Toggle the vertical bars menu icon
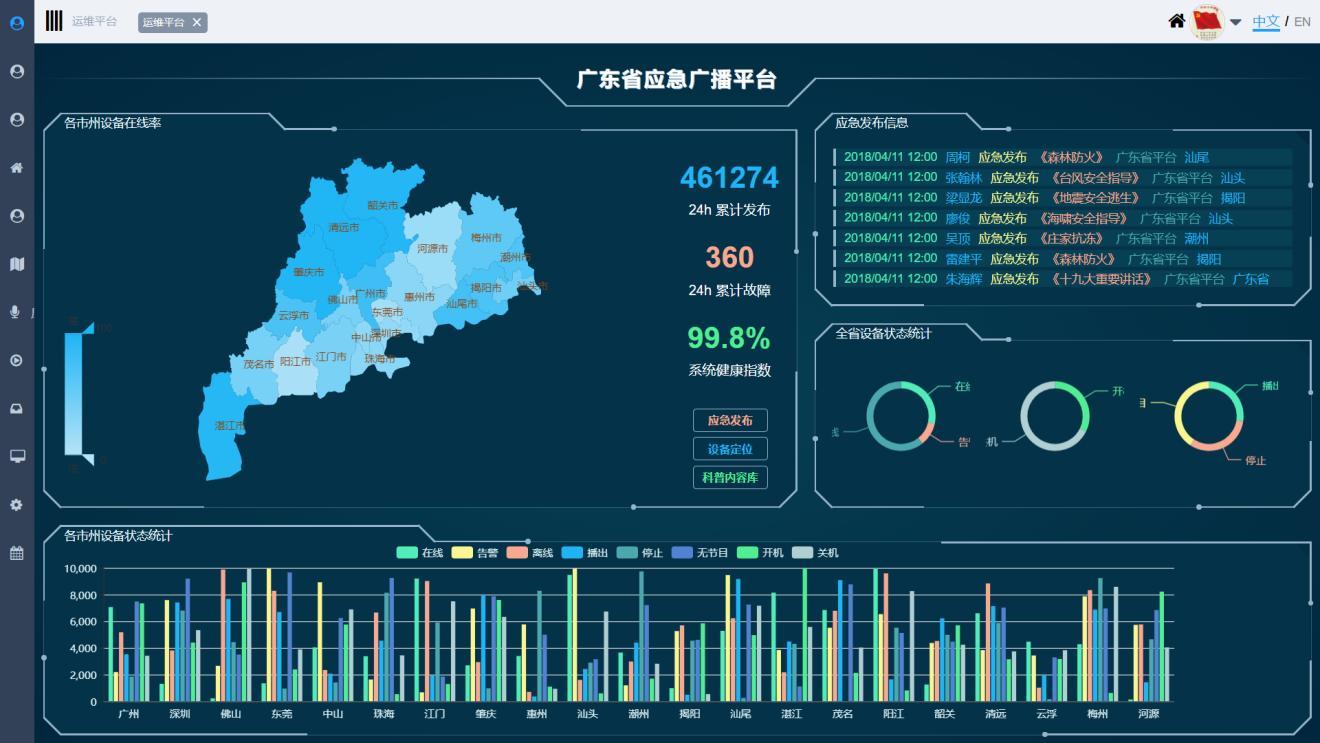Viewport: 1320px width, 743px height. click(54, 21)
